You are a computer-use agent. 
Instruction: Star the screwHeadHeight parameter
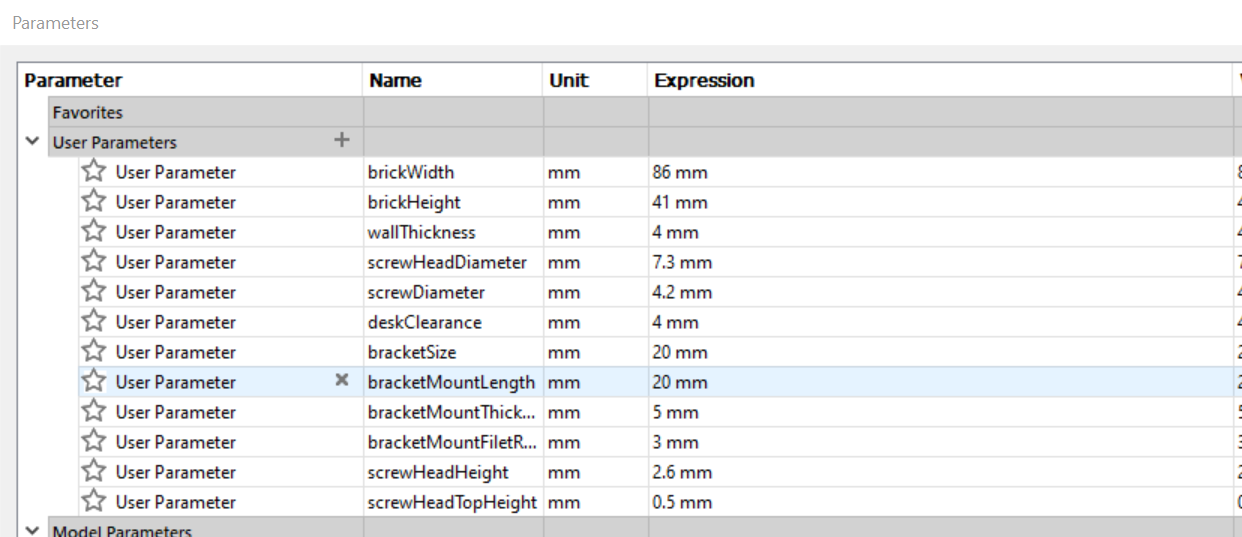94,471
